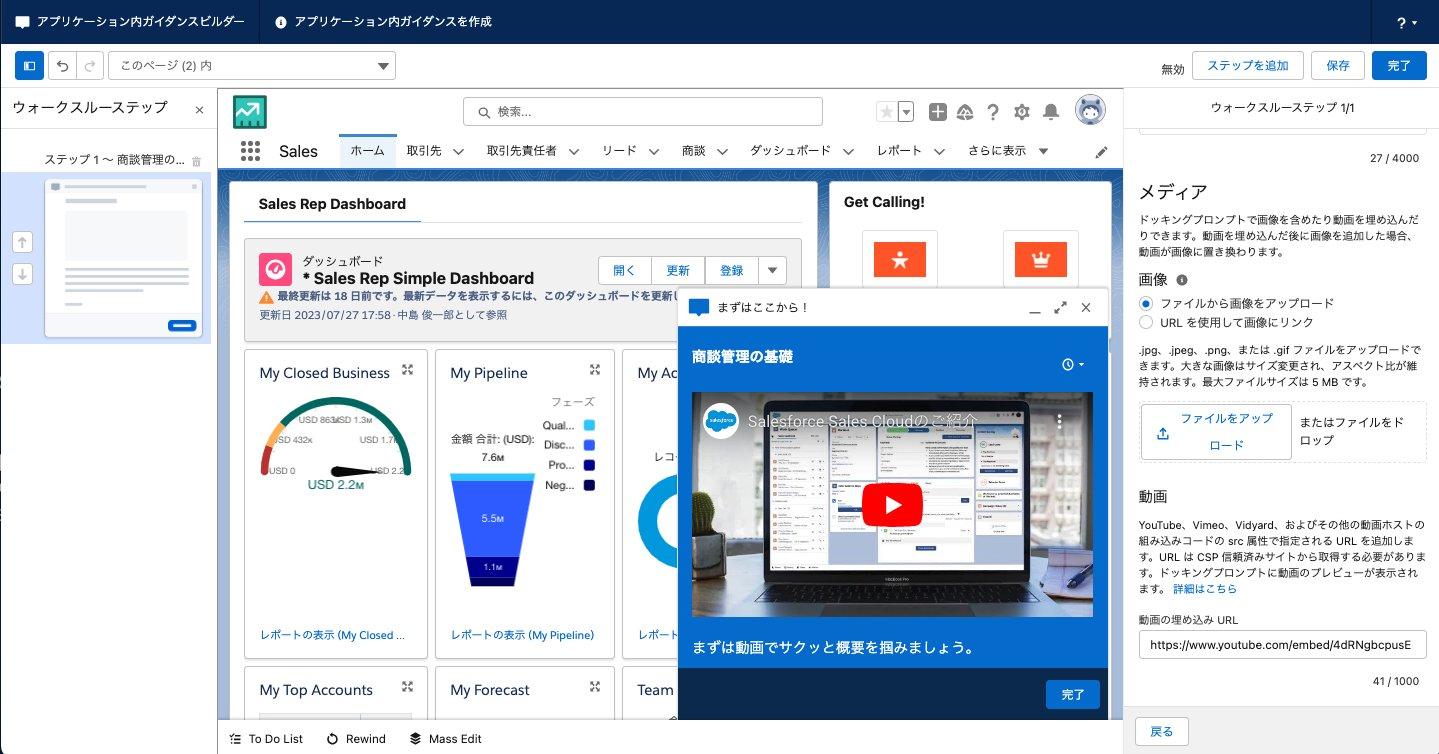Image resolution: width=1439 pixels, height=754 pixels.
Task: Click the 保存 button
Action: (1338, 65)
